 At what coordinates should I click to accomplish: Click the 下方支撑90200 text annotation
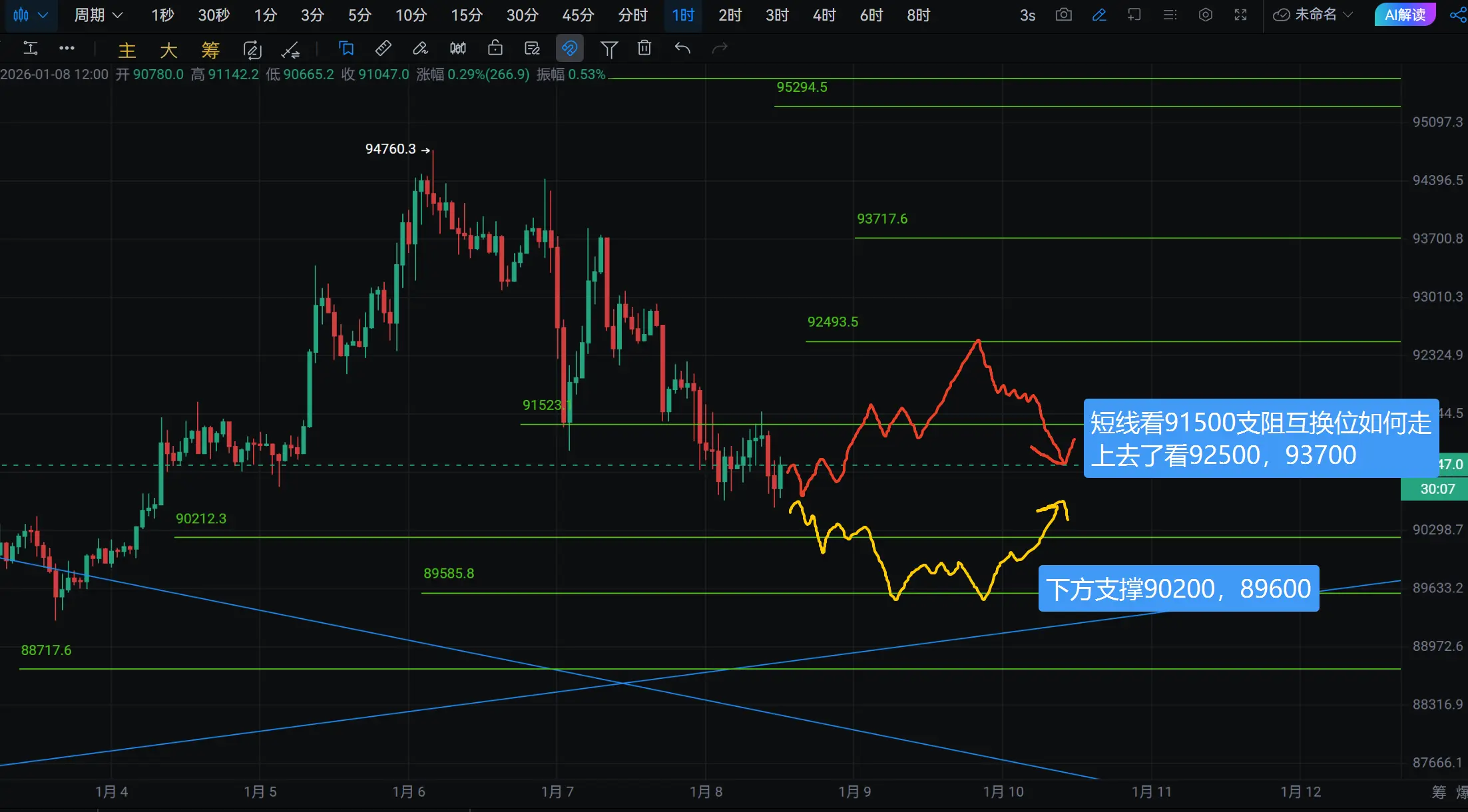pyautogui.click(x=1178, y=588)
